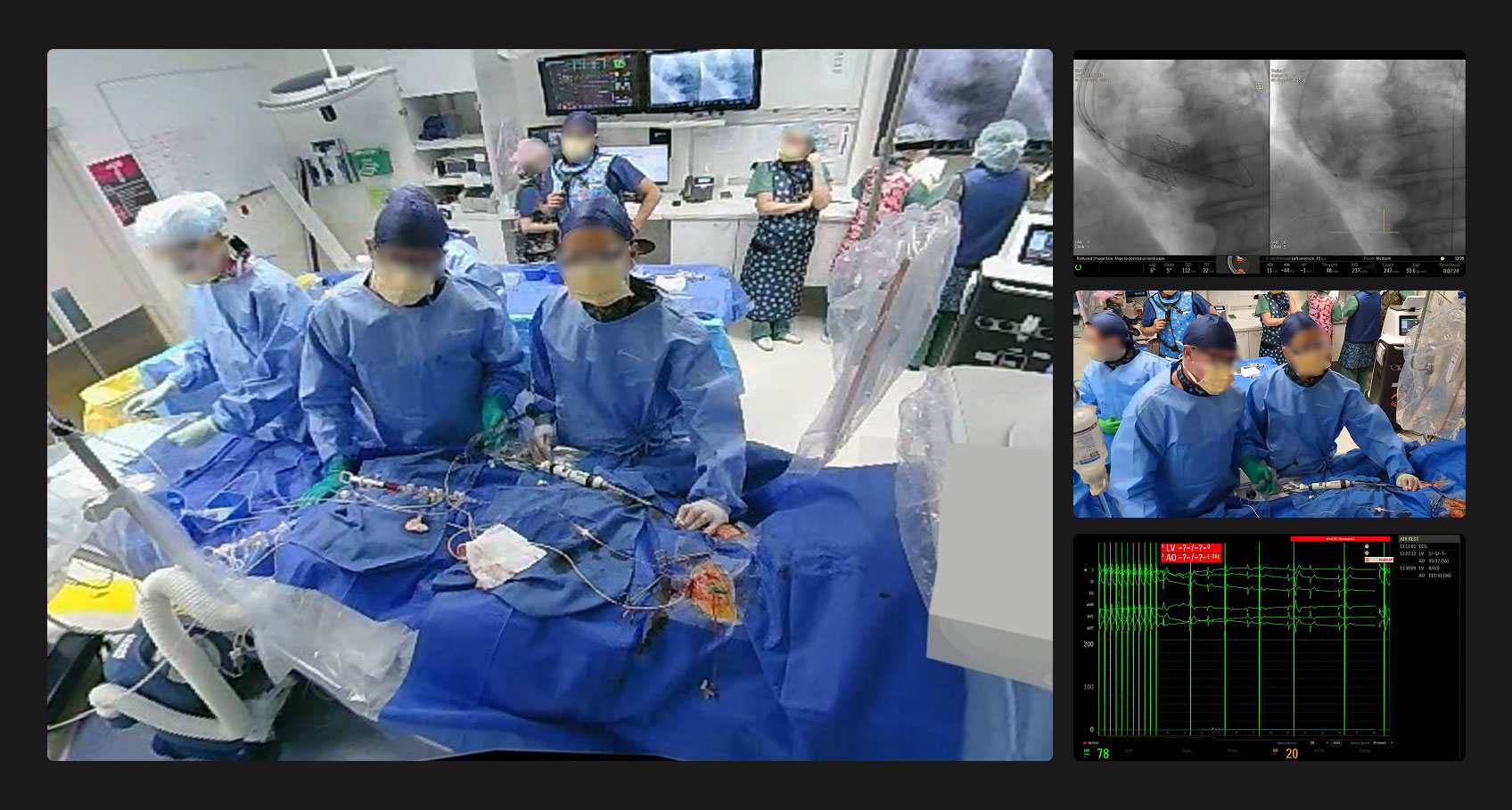Click the red recording dot on hemodynamic monitor
The width and height of the screenshot is (1512, 810).
click(x=1085, y=742)
